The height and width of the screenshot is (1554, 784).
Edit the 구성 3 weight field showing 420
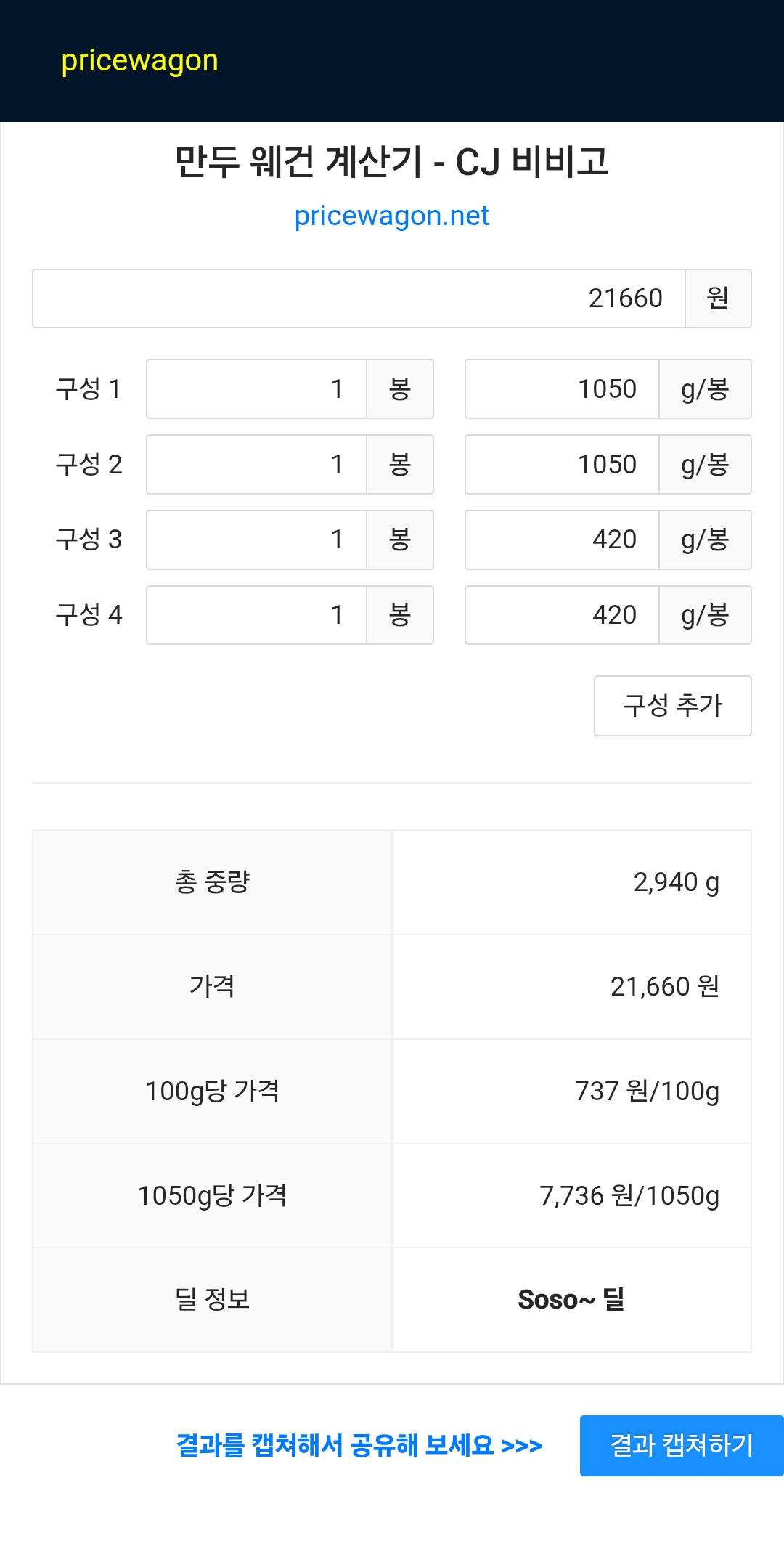pos(562,540)
